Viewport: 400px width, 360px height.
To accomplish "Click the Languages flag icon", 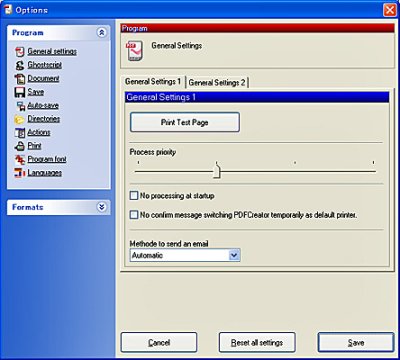I will click(x=20, y=173).
